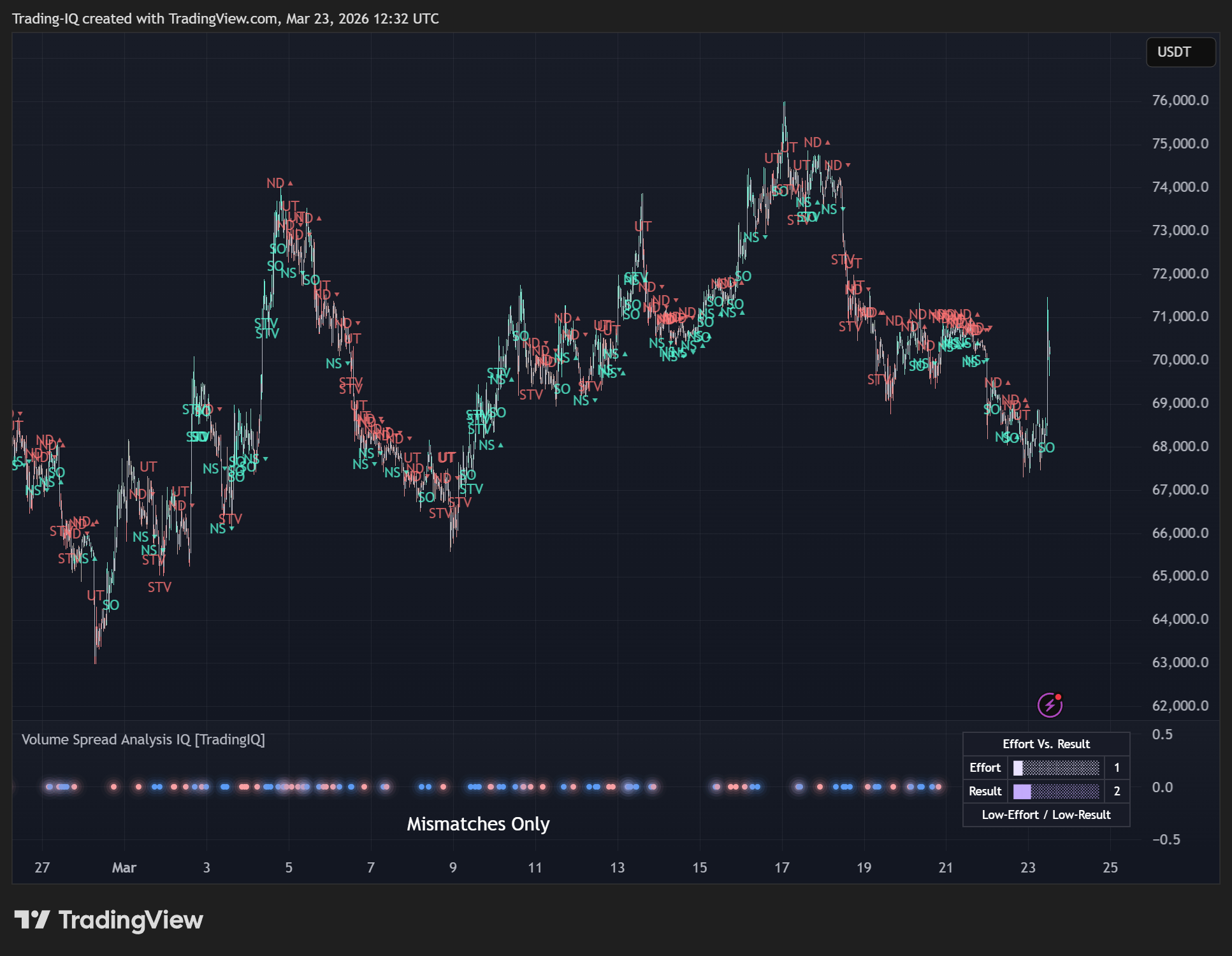Click the 69,000.0 price axis label
This screenshot has width=1232, height=956.
(x=1180, y=403)
